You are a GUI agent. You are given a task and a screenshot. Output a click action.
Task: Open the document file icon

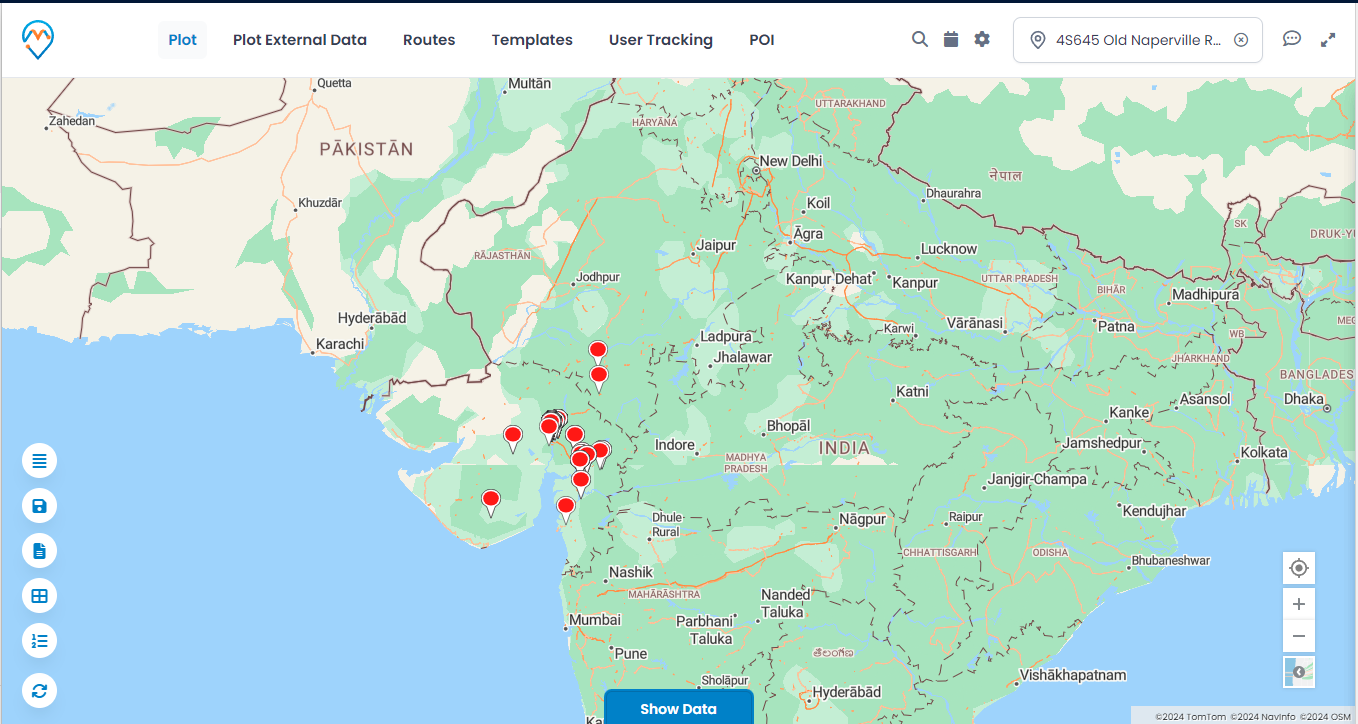(x=39, y=551)
